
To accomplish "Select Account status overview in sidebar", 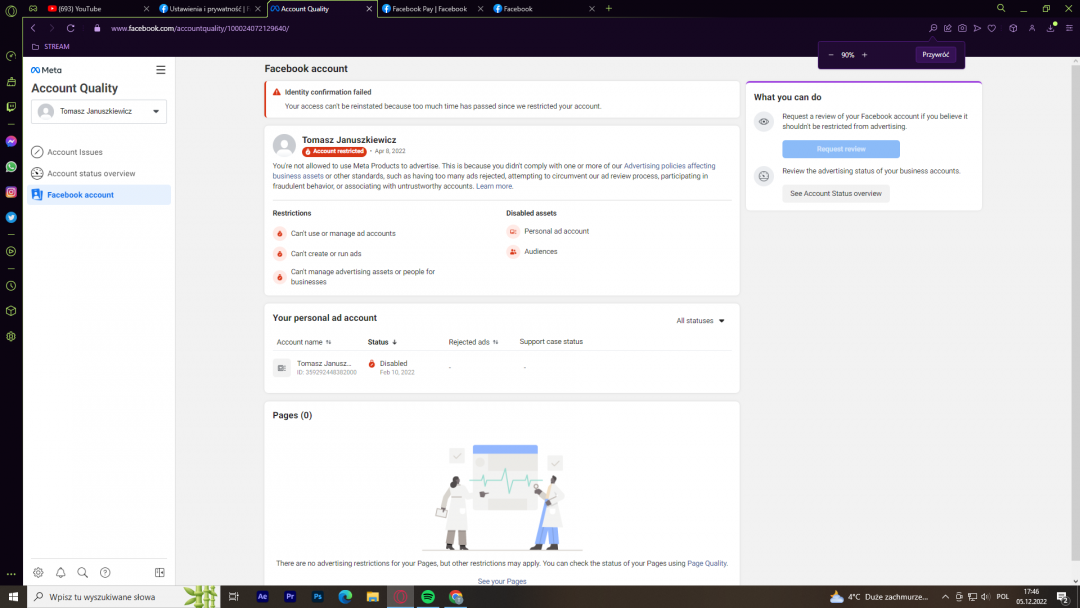I will click(91, 174).
